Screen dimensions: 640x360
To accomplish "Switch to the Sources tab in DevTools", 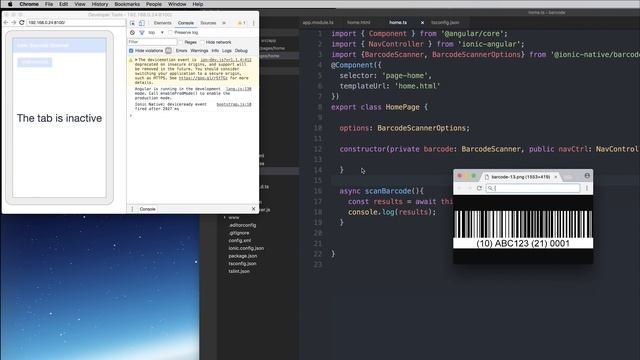I will point(208,23).
